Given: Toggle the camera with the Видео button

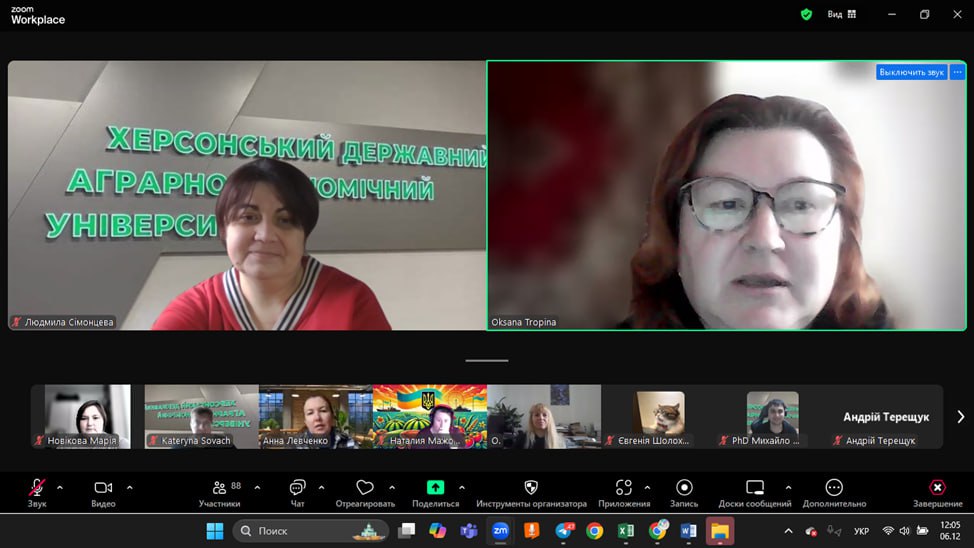Looking at the screenshot, I should pyautogui.click(x=103, y=493).
